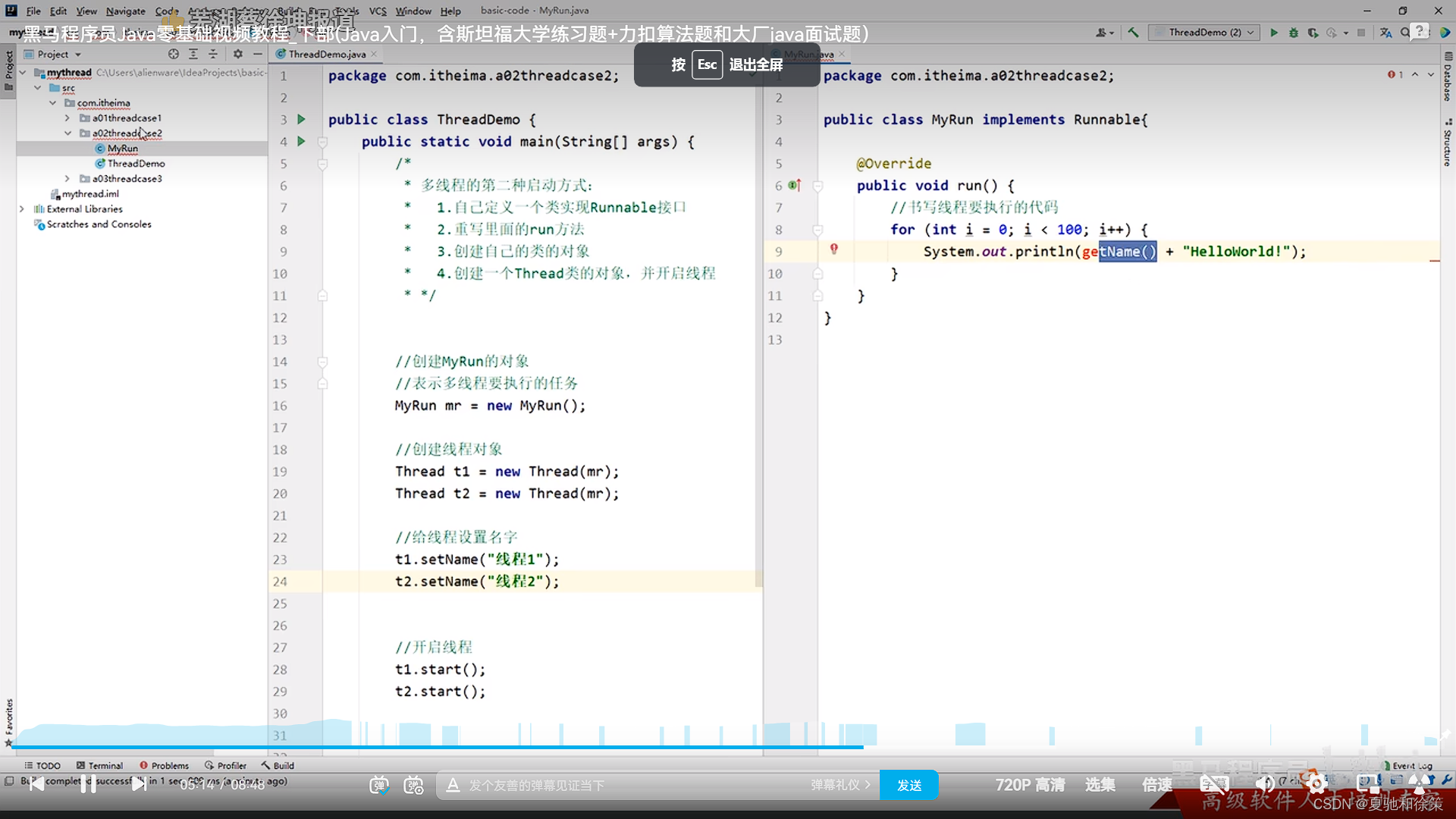Image resolution: width=1456 pixels, height=819 pixels.
Task: Open the 720P 高清 quality selector
Action: (x=1030, y=785)
